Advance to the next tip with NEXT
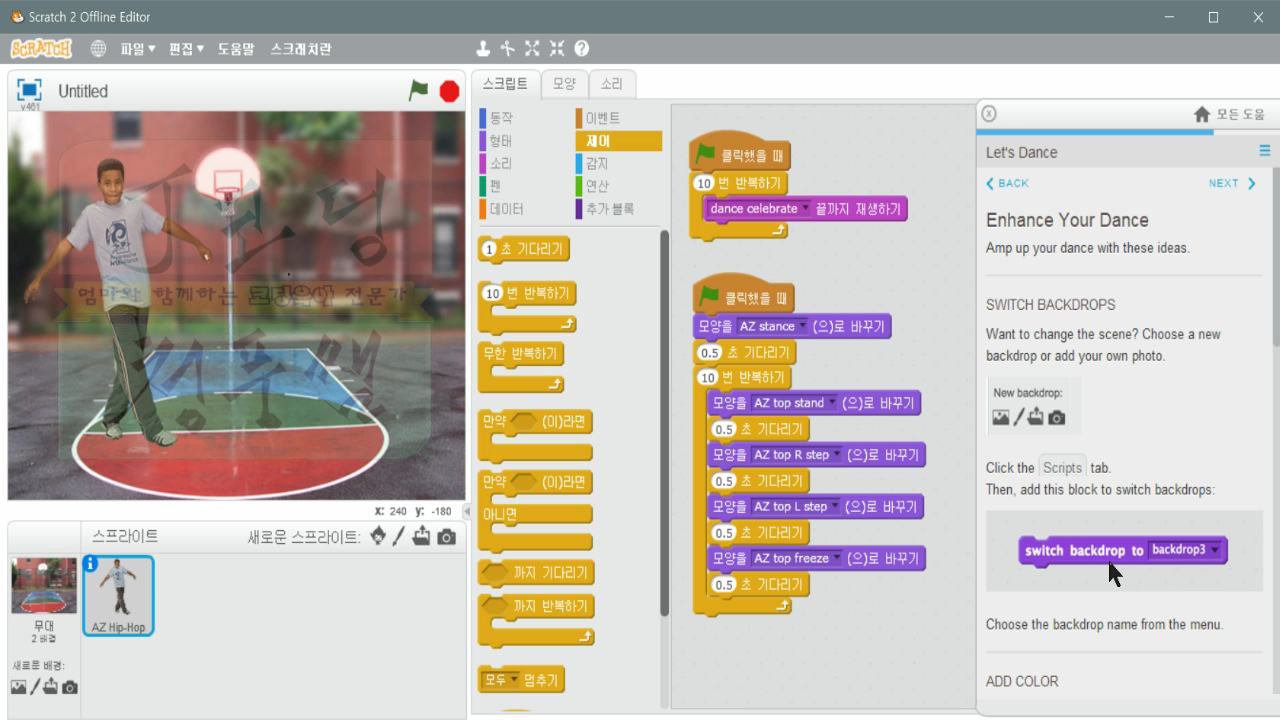Screen dimensions: 1280x720 click(1232, 183)
